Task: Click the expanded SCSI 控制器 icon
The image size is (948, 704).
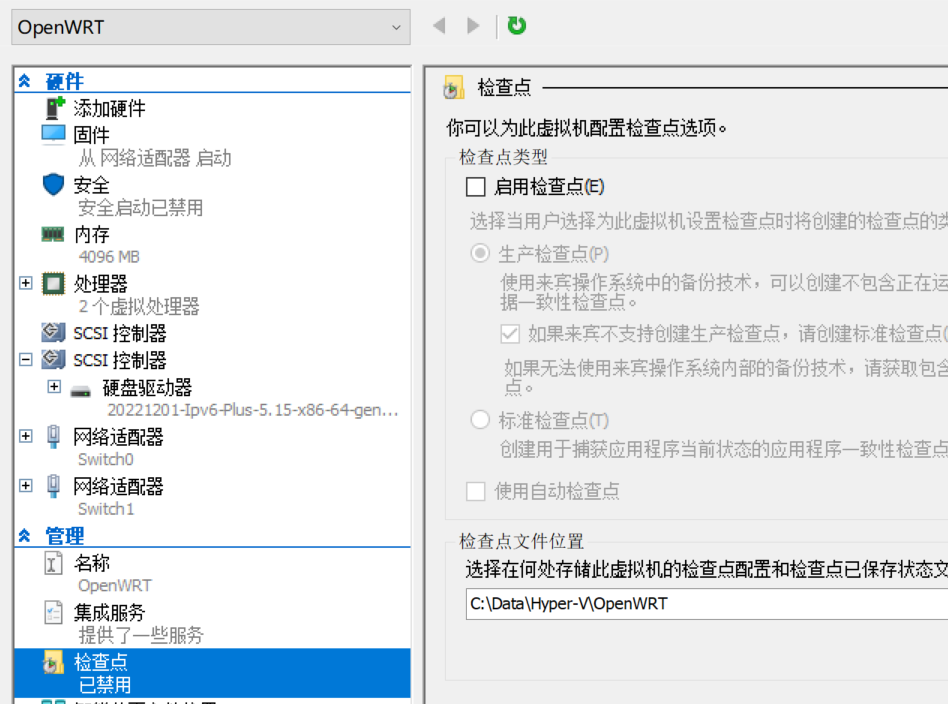Action: [53, 359]
